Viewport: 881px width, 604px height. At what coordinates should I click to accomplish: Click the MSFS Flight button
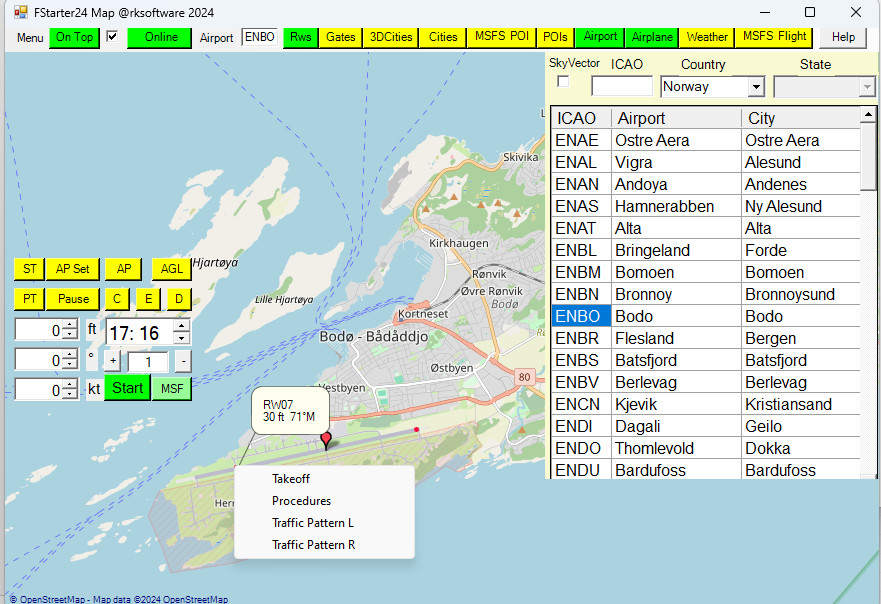click(x=774, y=37)
